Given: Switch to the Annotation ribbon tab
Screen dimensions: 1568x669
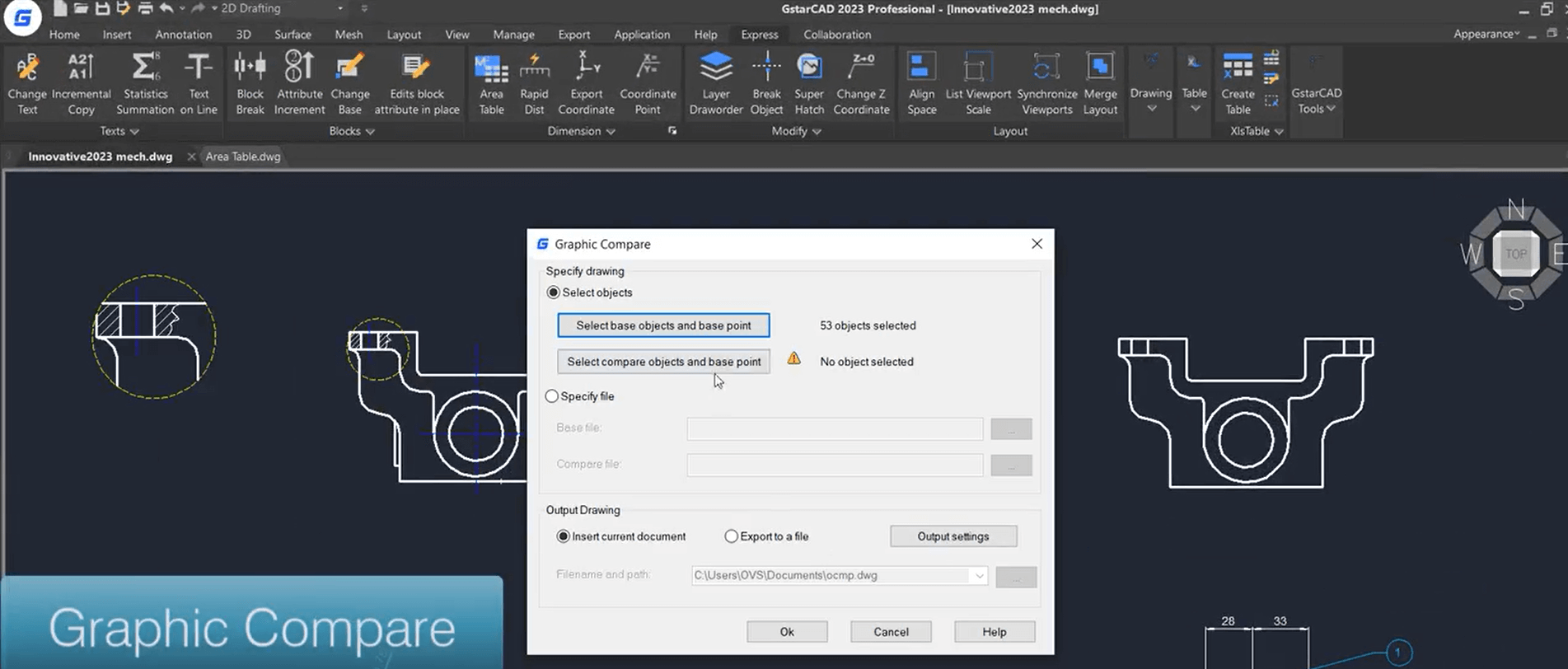Looking at the screenshot, I should (184, 35).
